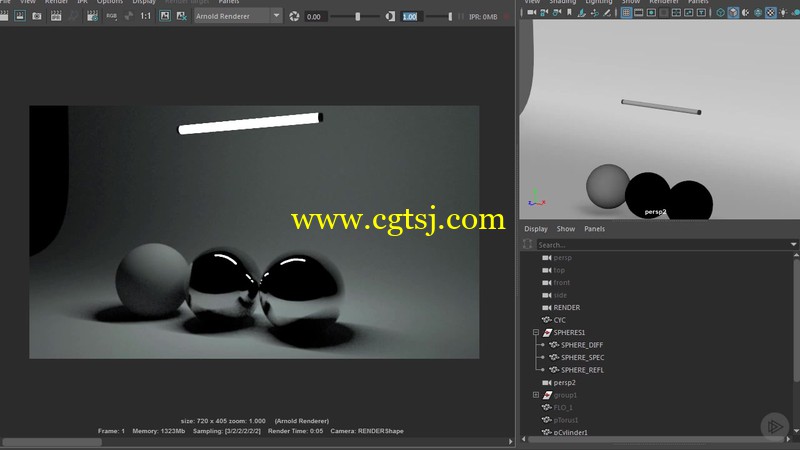Toggle RGB channel display

point(111,16)
